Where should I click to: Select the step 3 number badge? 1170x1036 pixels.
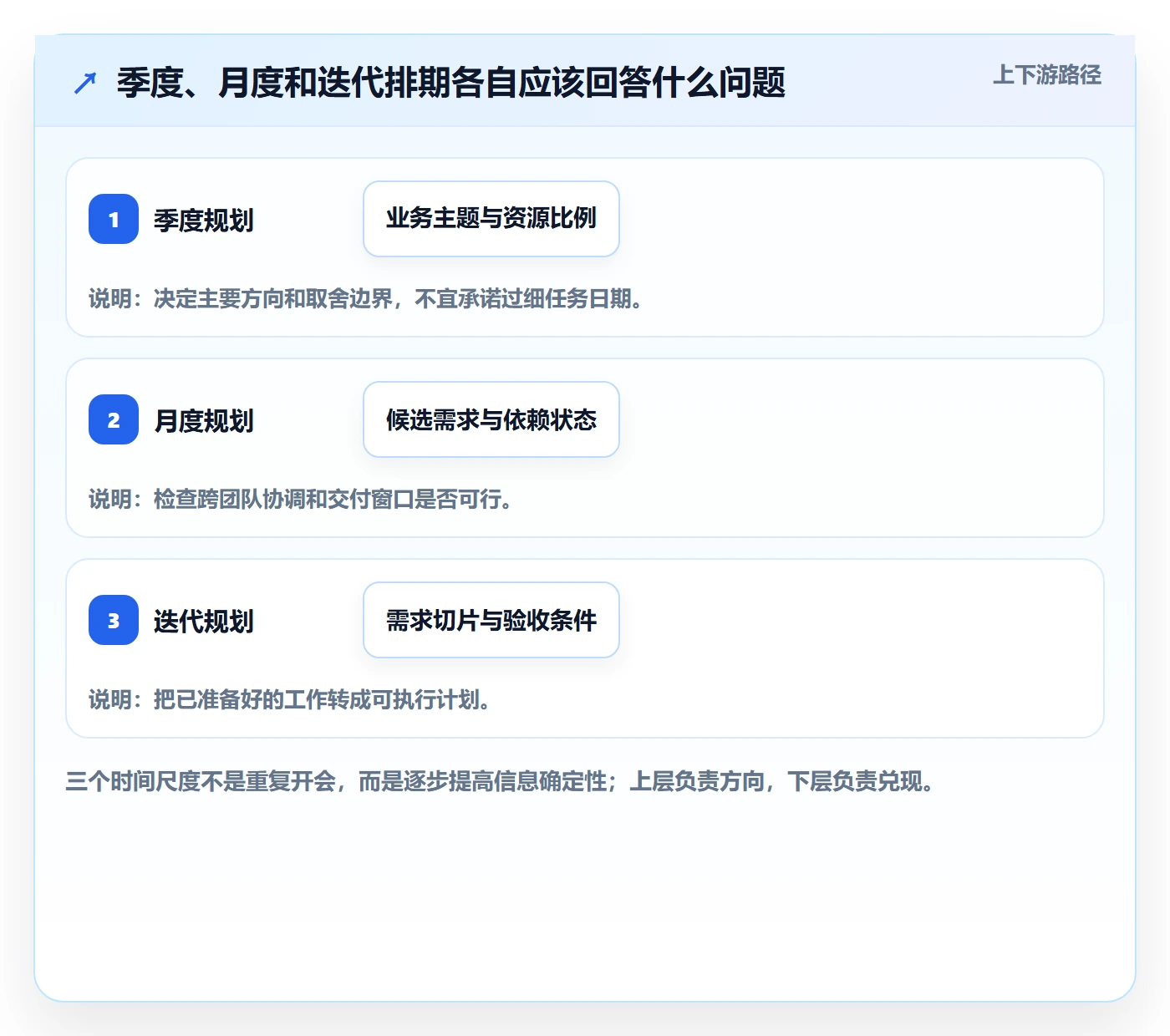tap(114, 620)
